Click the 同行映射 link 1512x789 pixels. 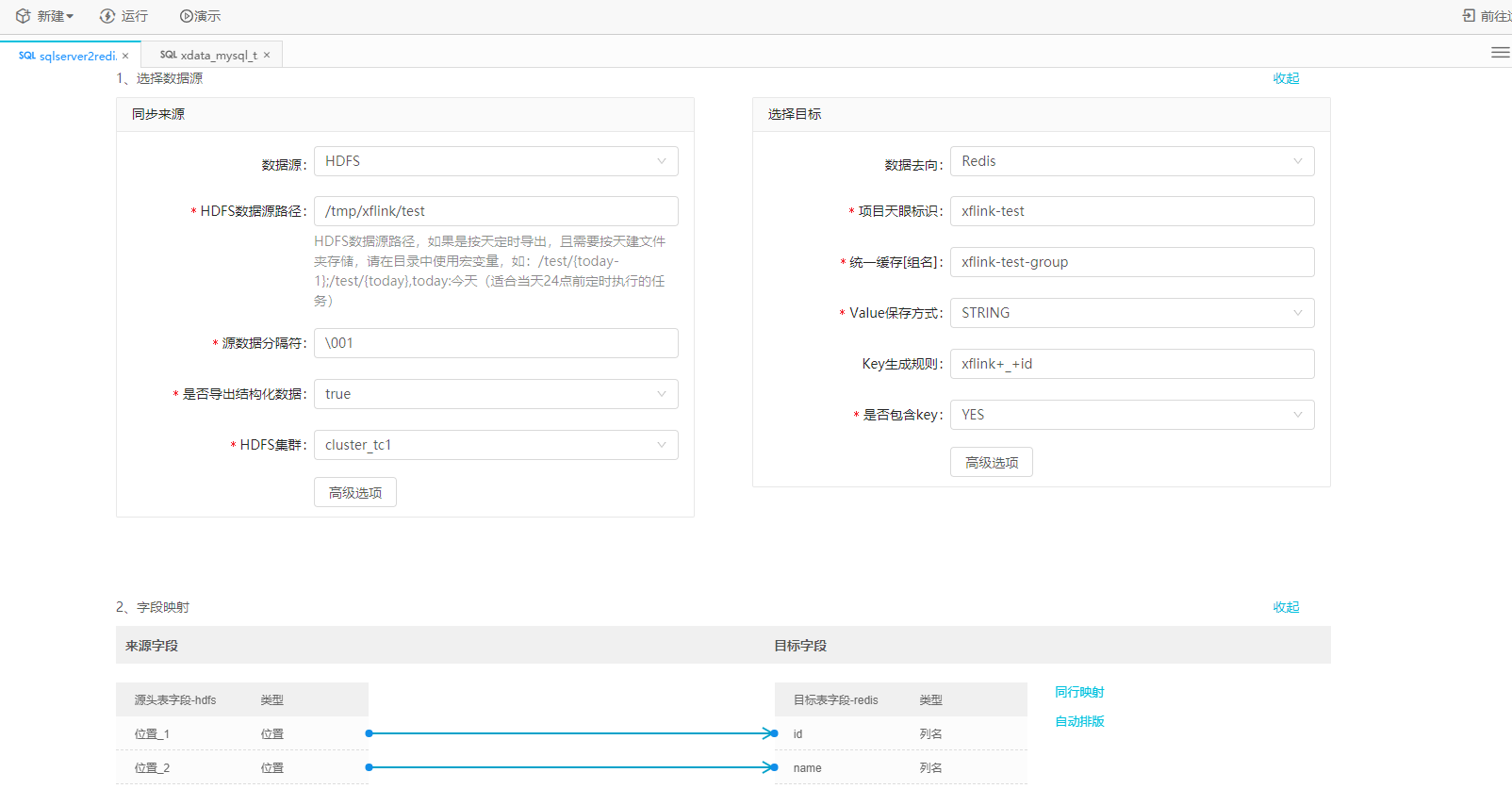1079,692
